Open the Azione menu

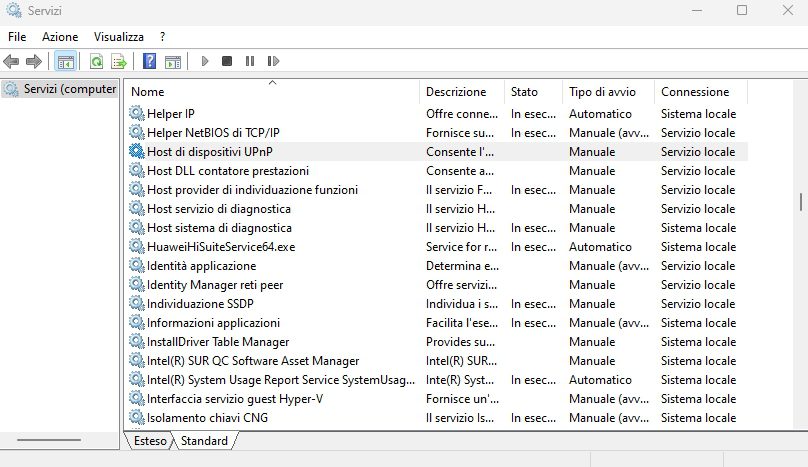point(60,37)
